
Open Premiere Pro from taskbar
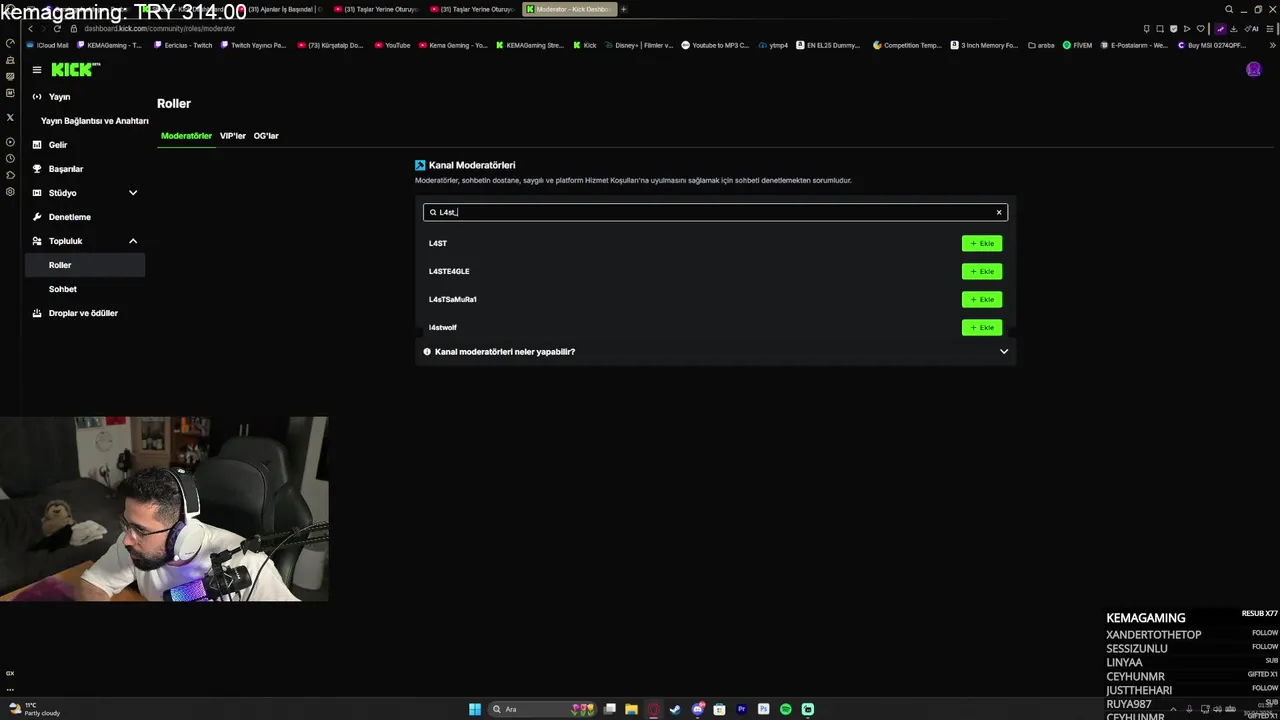[x=741, y=709]
